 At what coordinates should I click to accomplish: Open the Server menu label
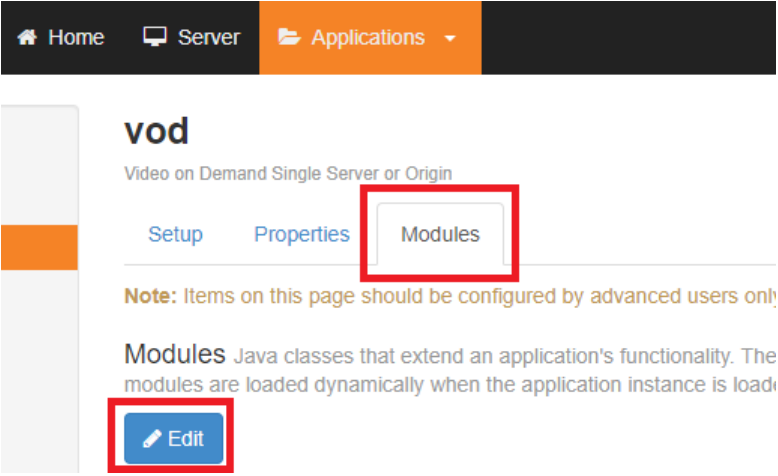(x=208, y=38)
